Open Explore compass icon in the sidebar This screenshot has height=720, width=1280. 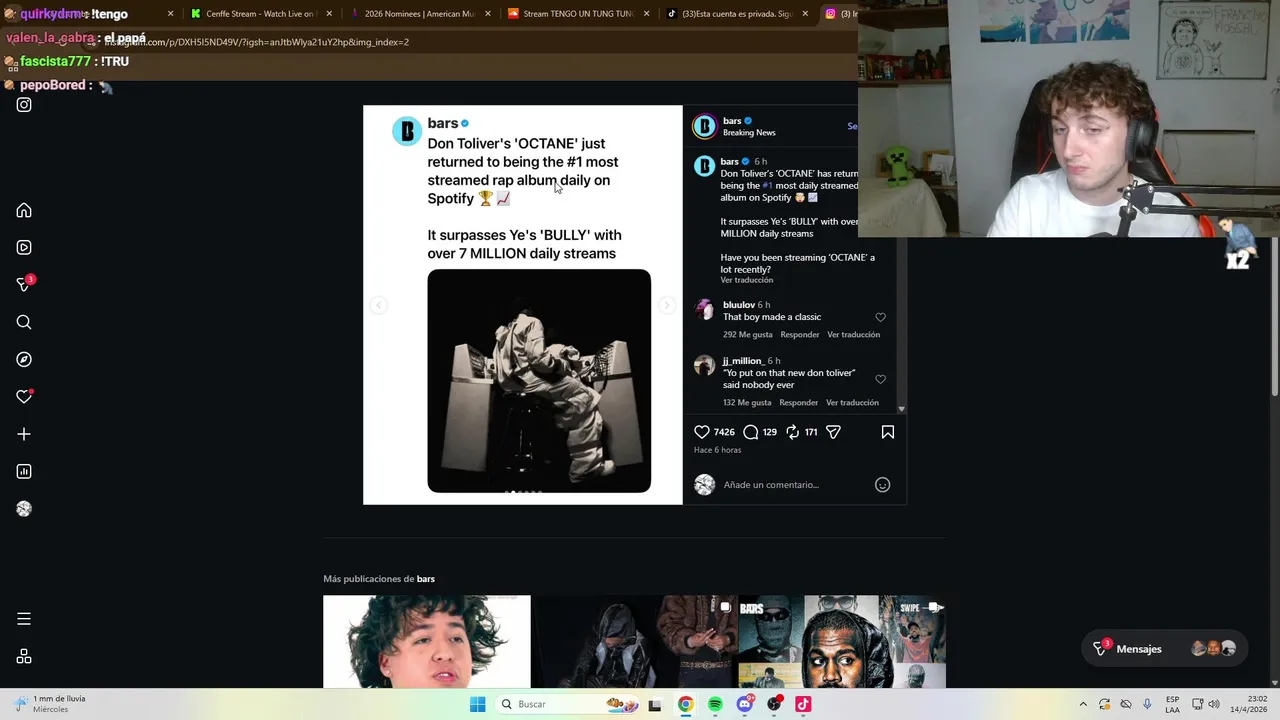[24, 359]
